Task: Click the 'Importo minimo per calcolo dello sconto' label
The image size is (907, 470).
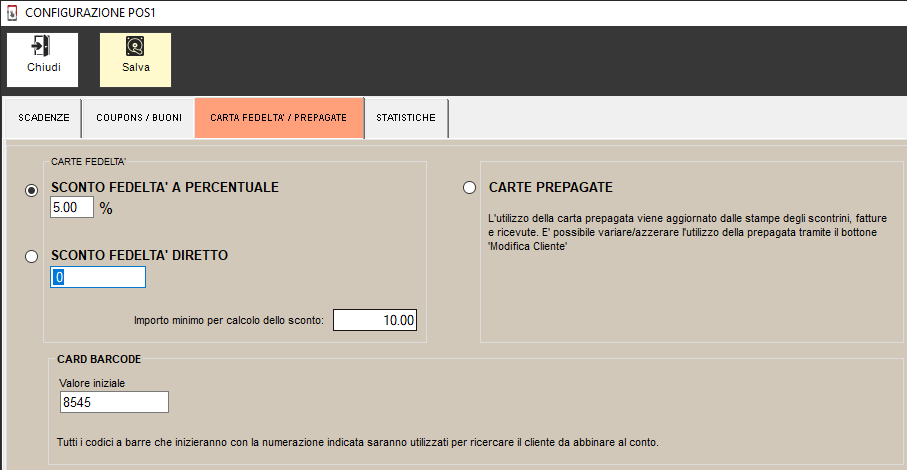Action: point(229,321)
